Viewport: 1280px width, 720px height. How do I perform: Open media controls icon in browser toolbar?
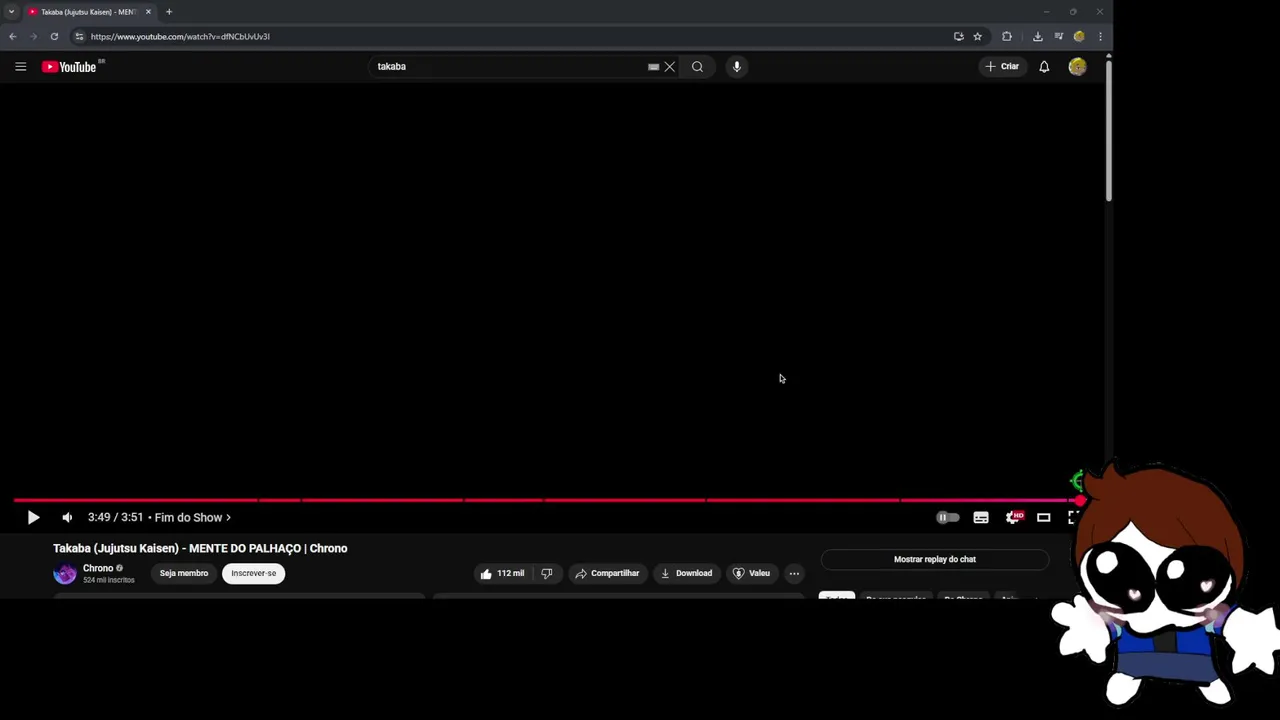coord(1058,37)
